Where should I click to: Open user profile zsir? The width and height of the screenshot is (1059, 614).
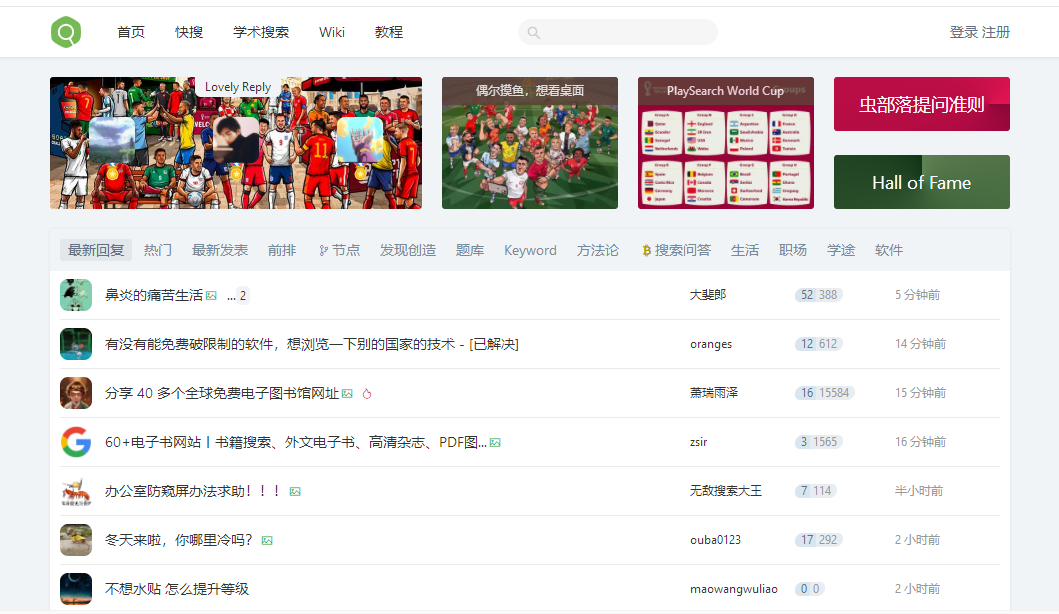698,442
